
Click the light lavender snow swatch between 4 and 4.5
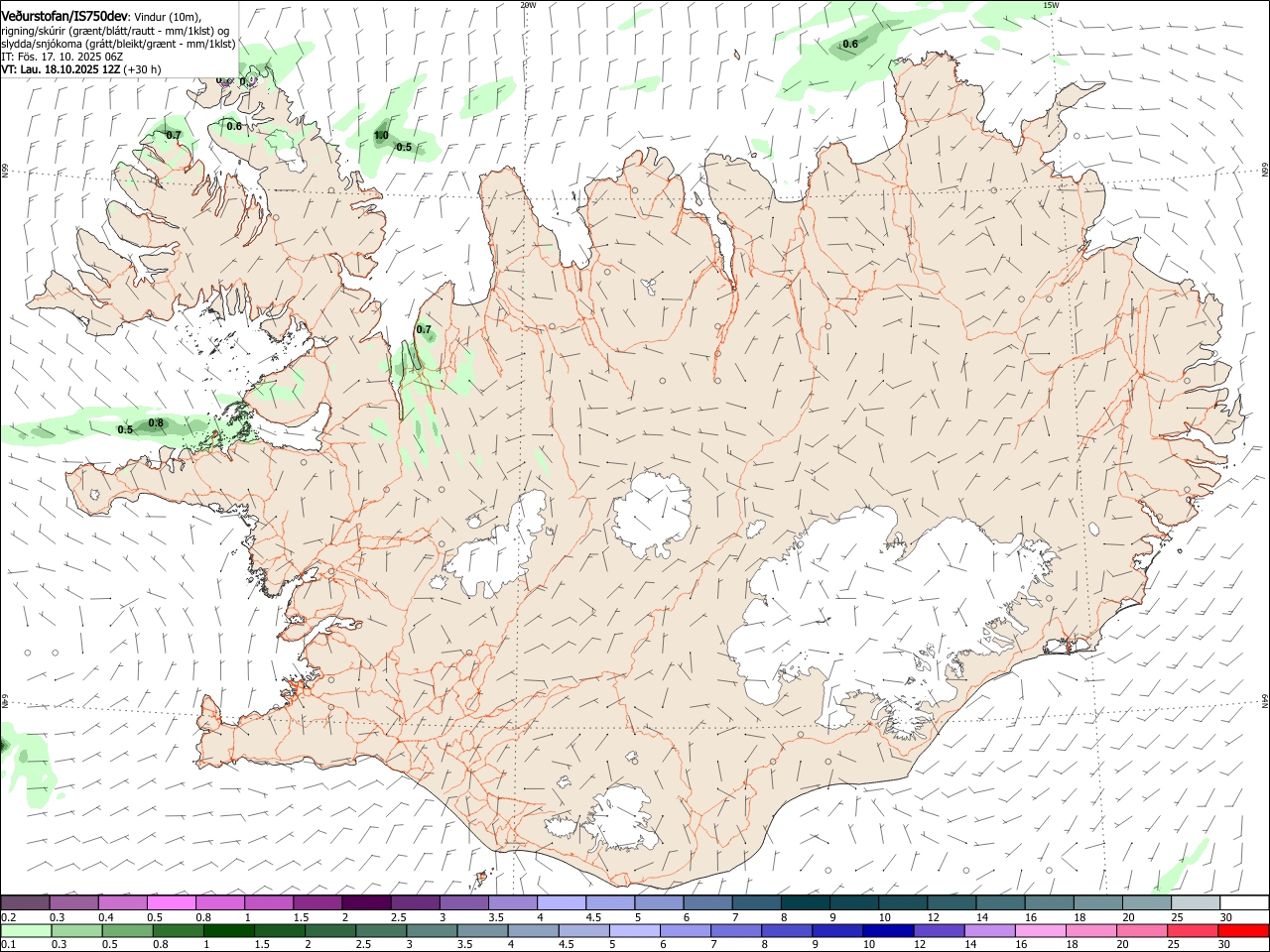click(562, 903)
